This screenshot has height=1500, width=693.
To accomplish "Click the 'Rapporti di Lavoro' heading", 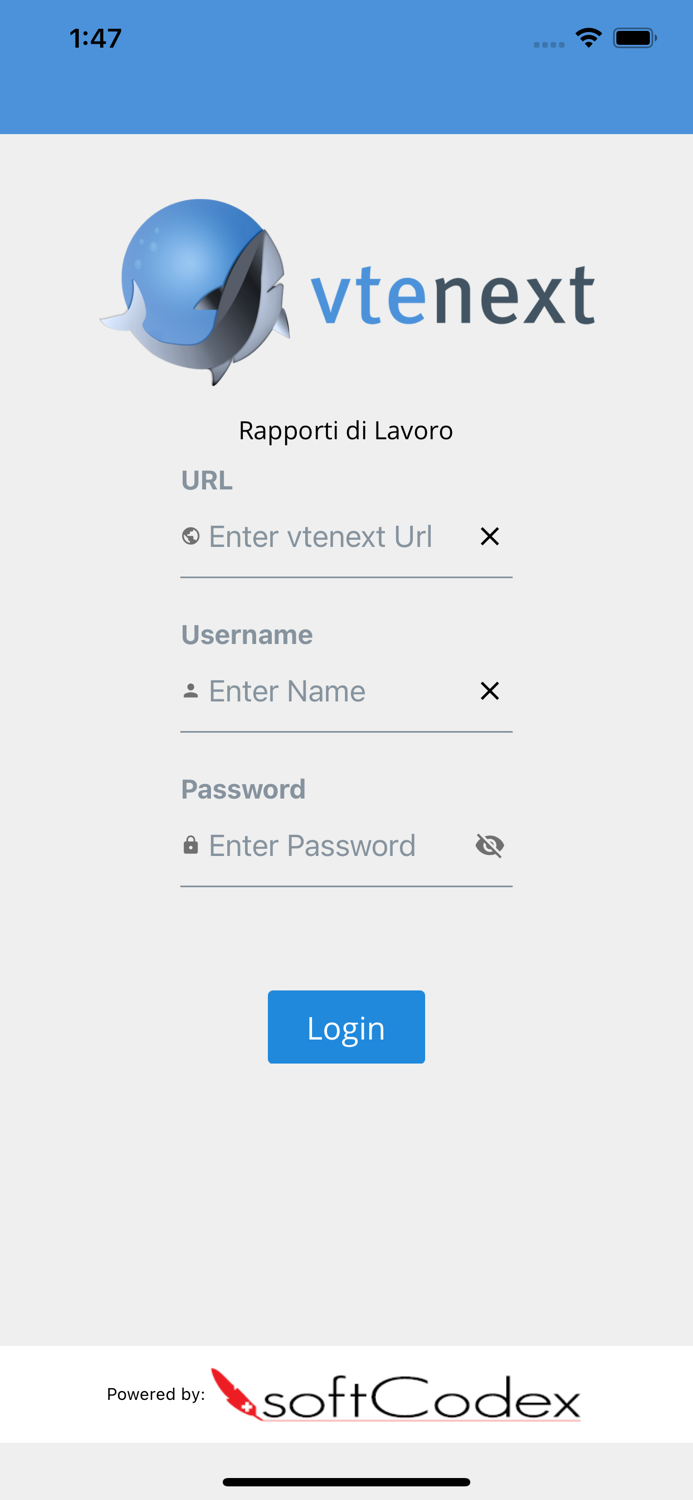I will tap(346, 430).
